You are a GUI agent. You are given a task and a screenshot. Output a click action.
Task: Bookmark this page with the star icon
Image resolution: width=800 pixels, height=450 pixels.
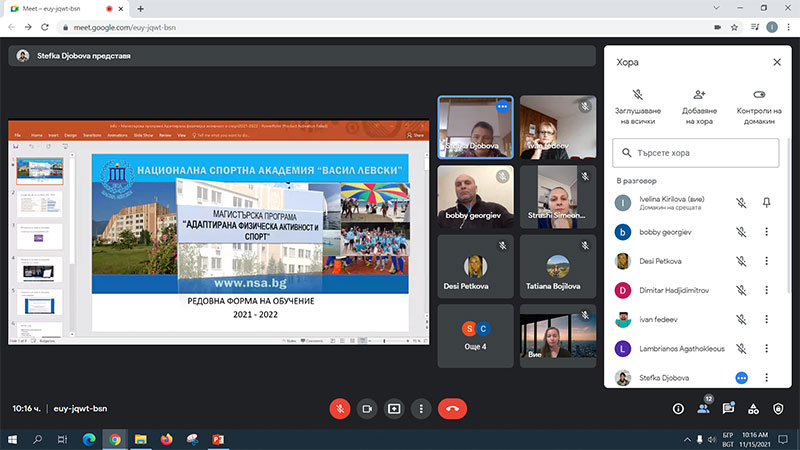click(734, 27)
